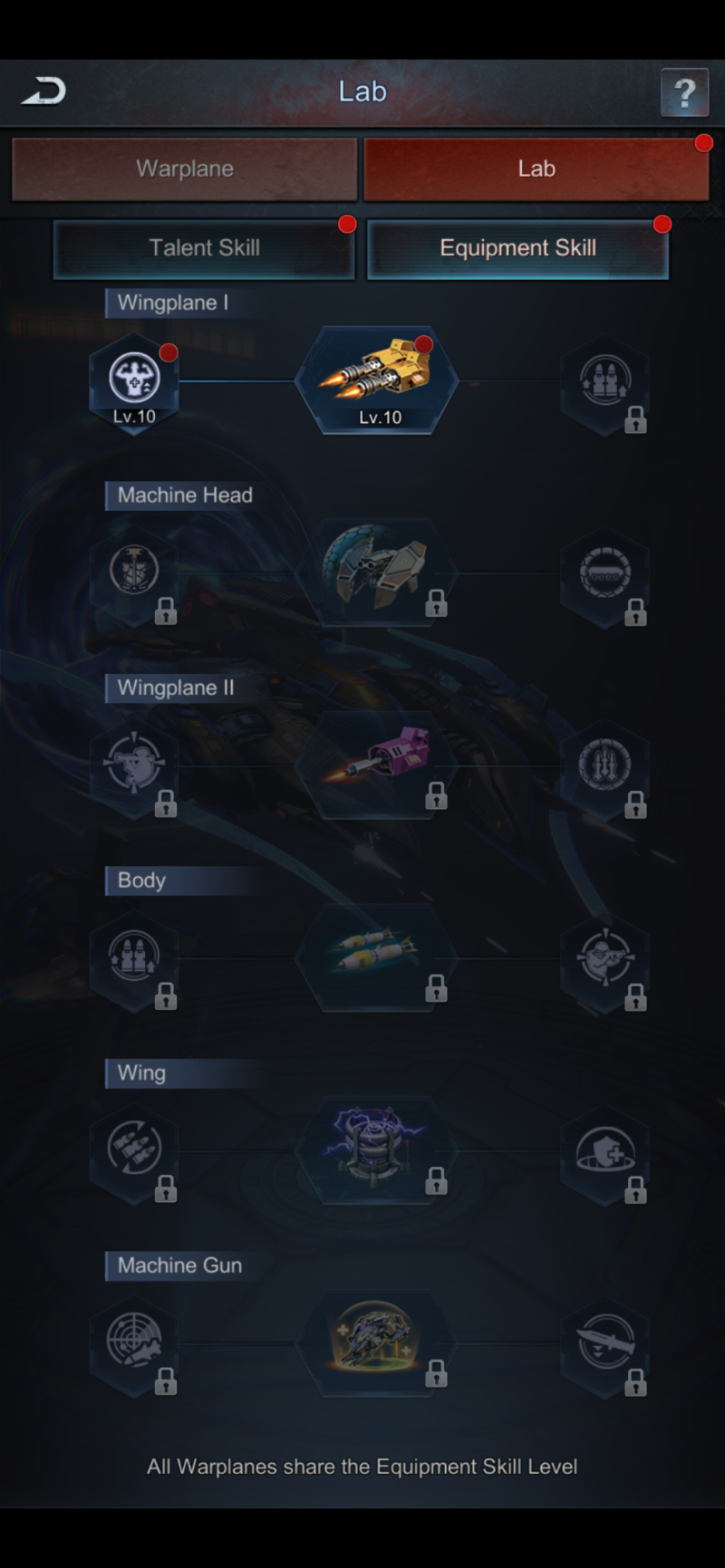The image size is (725, 1568).
Task: Tap locked rockets skill right of Wingplane II
Action: click(605, 766)
